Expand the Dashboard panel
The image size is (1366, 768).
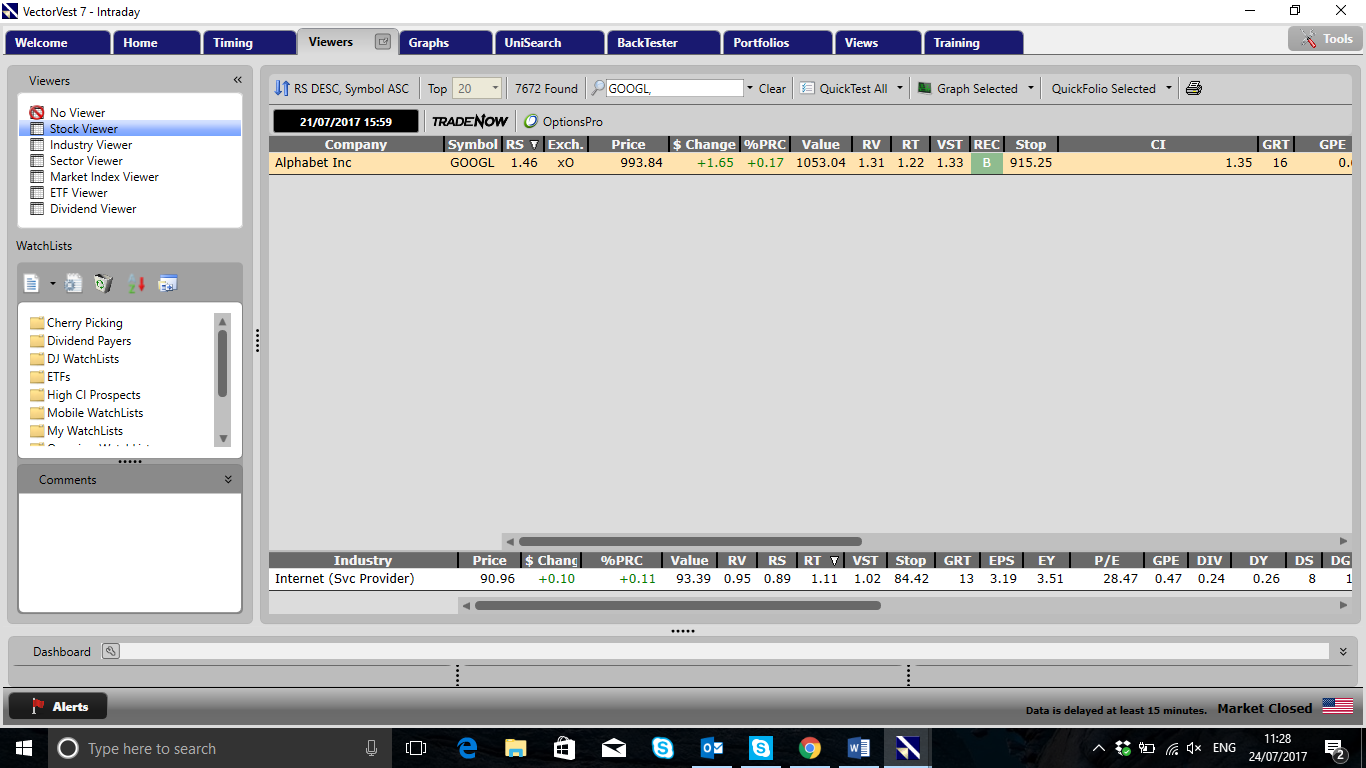click(x=1343, y=651)
